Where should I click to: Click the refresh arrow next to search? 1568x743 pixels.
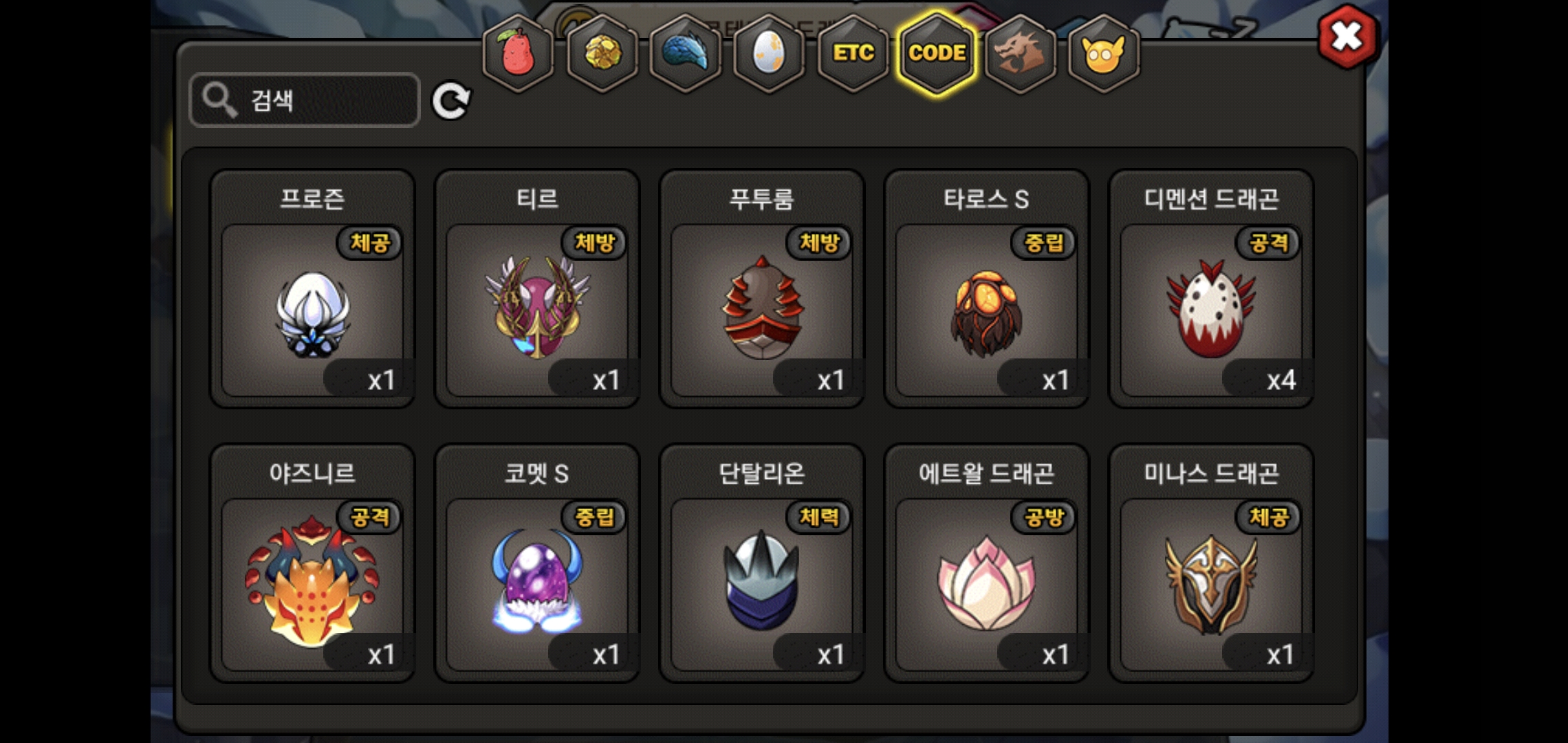451,101
